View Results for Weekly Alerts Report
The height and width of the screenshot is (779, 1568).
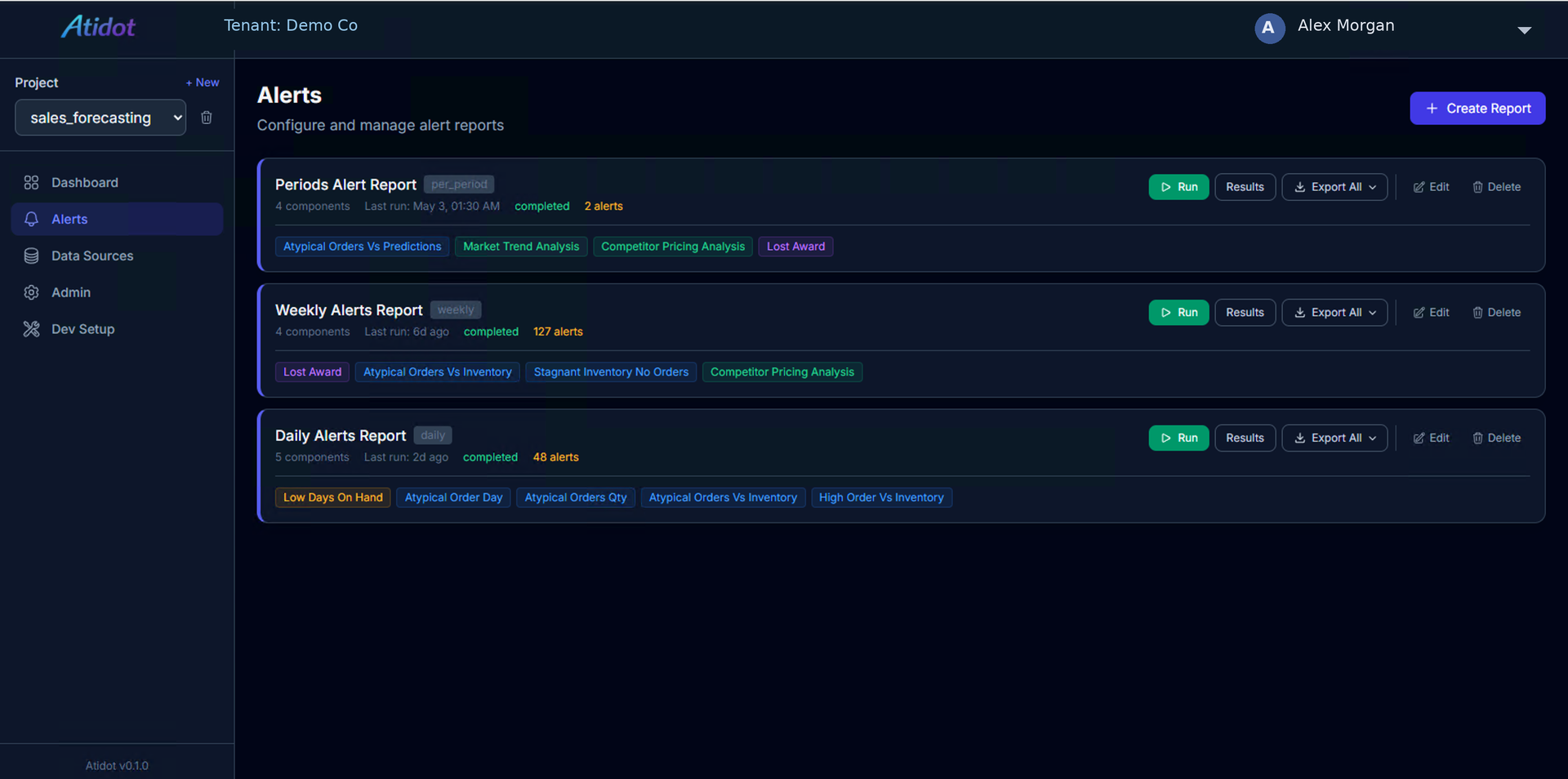(x=1245, y=313)
